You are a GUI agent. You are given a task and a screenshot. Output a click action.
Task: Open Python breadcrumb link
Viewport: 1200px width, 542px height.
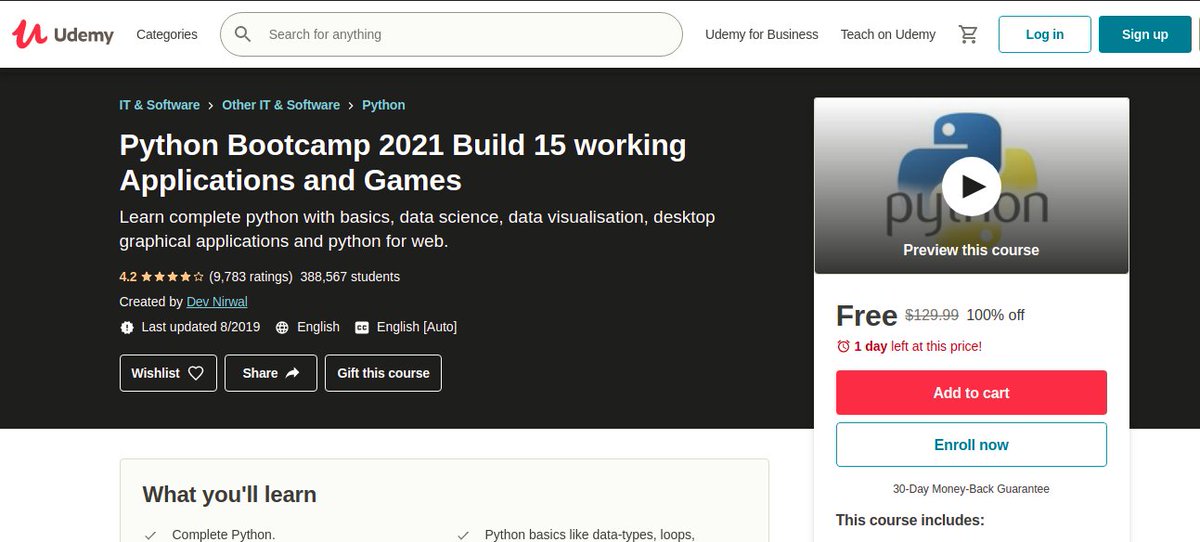coord(384,105)
